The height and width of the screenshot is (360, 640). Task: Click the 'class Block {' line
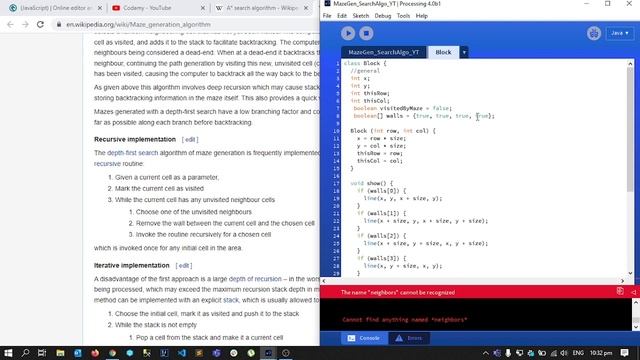365,63
